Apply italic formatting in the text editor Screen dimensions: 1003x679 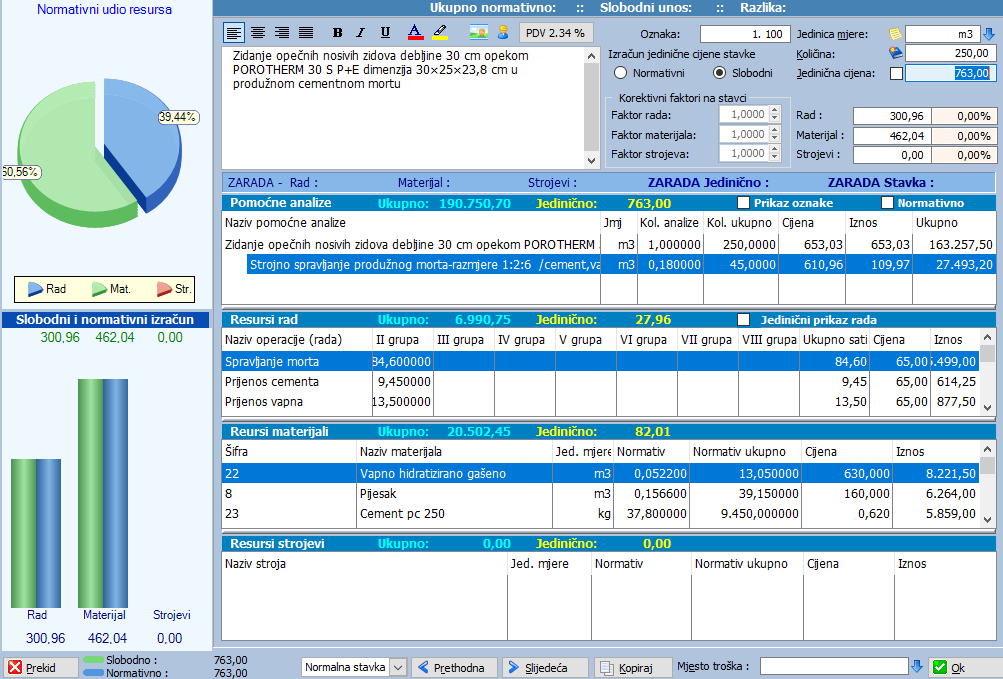click(360, 32)
